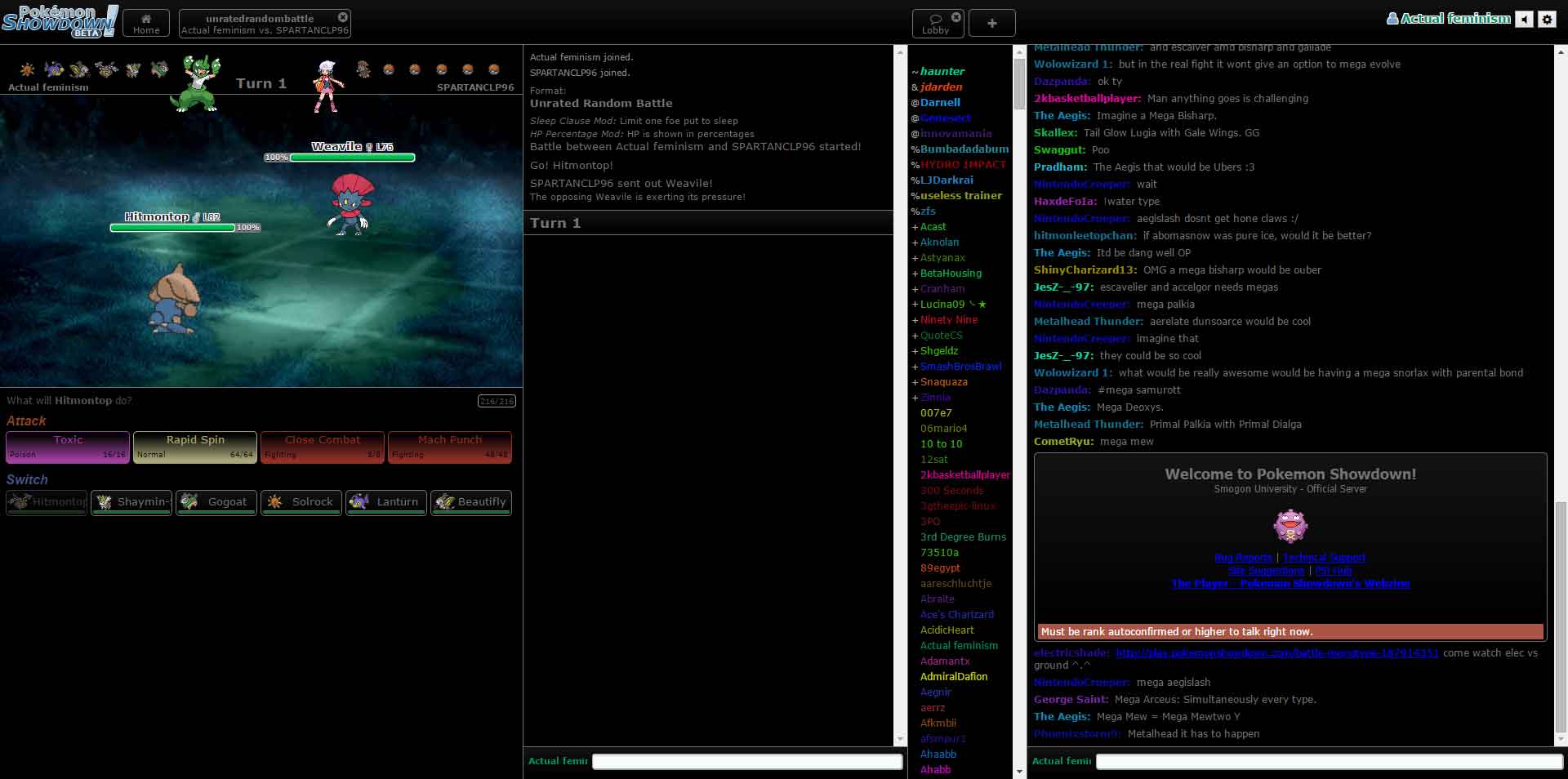The width and height of the screenshot is (1568, 779).
Task: Click the Lanturn icon in the top team bar
Action: [54, 69]
